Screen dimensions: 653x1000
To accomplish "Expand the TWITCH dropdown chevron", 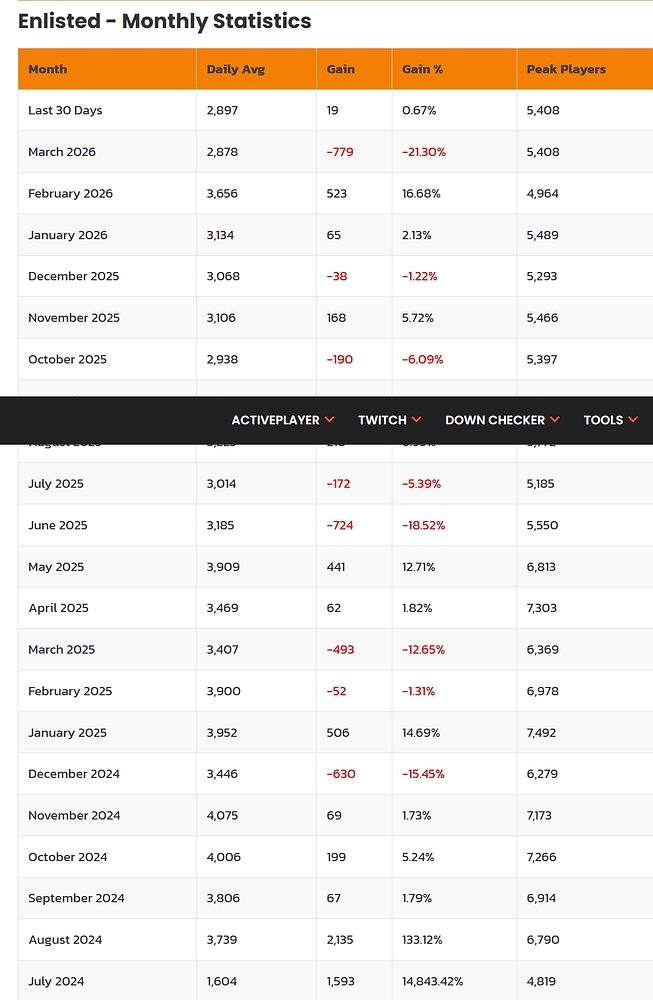I will pyautogui.click(x=417, y=420).
